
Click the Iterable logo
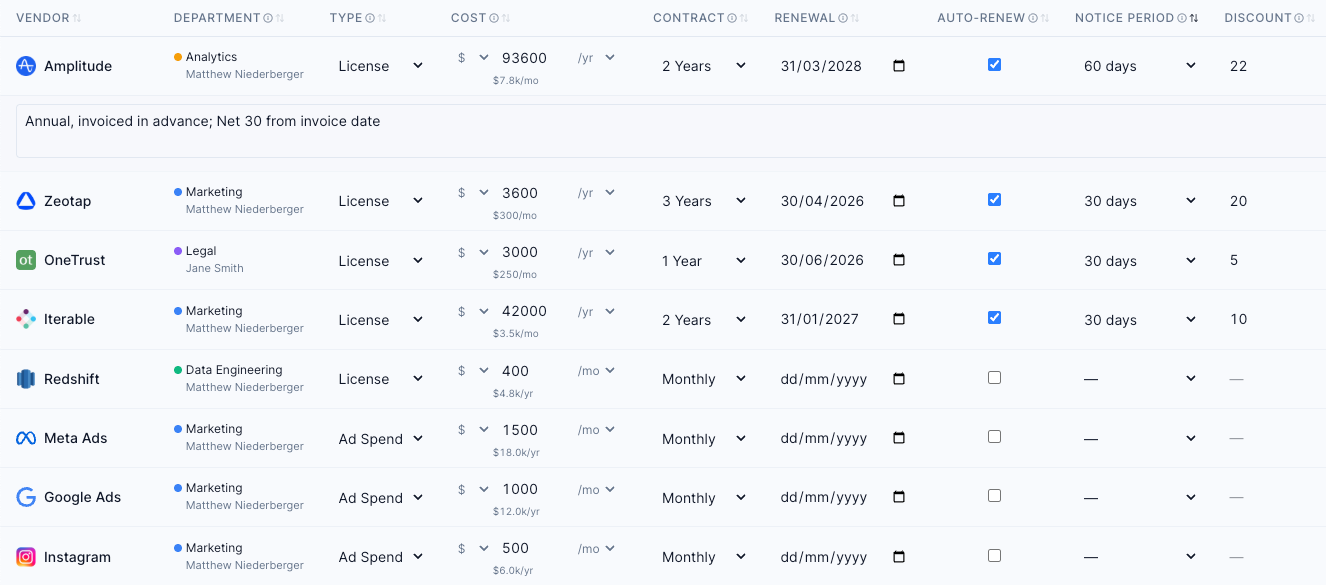click(25, 319)
